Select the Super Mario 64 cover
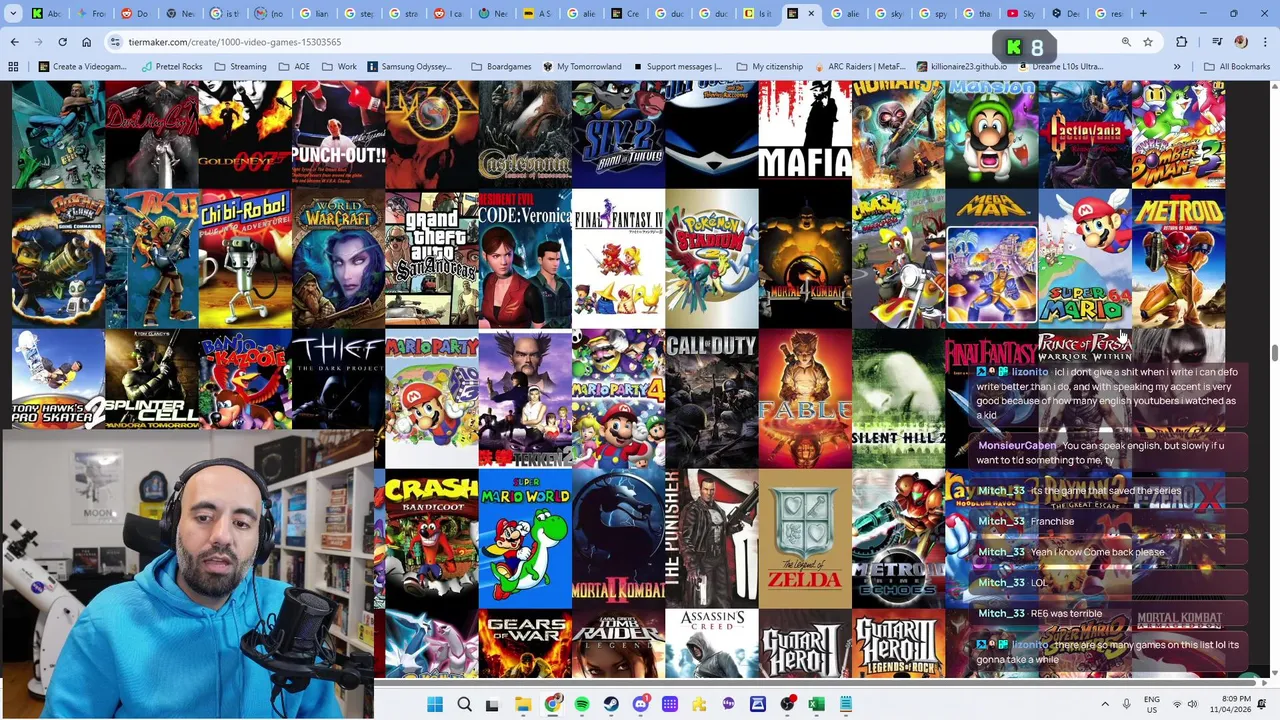 [x=1084, y=259]
